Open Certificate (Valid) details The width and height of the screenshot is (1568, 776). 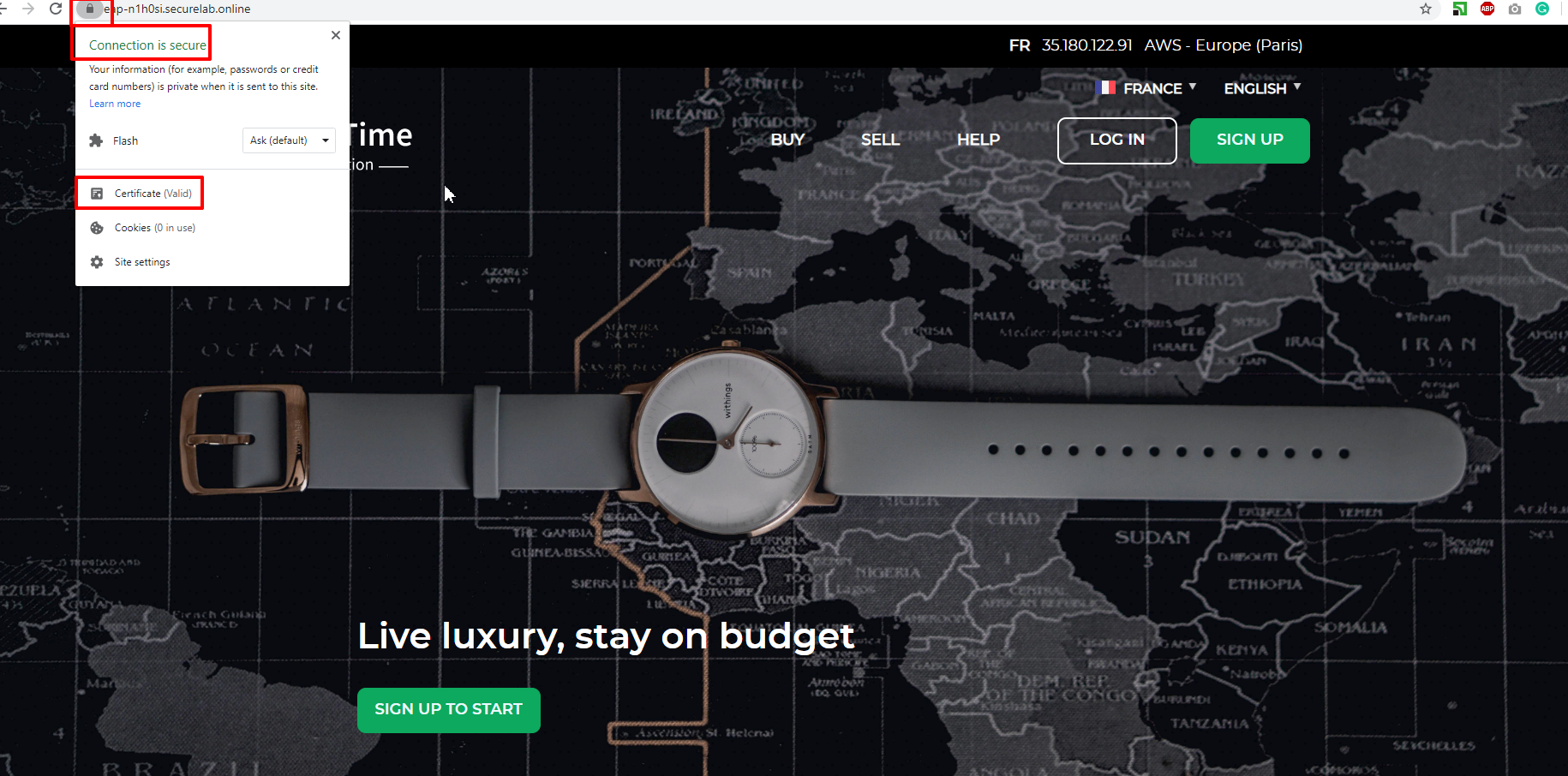coord(141,194)
